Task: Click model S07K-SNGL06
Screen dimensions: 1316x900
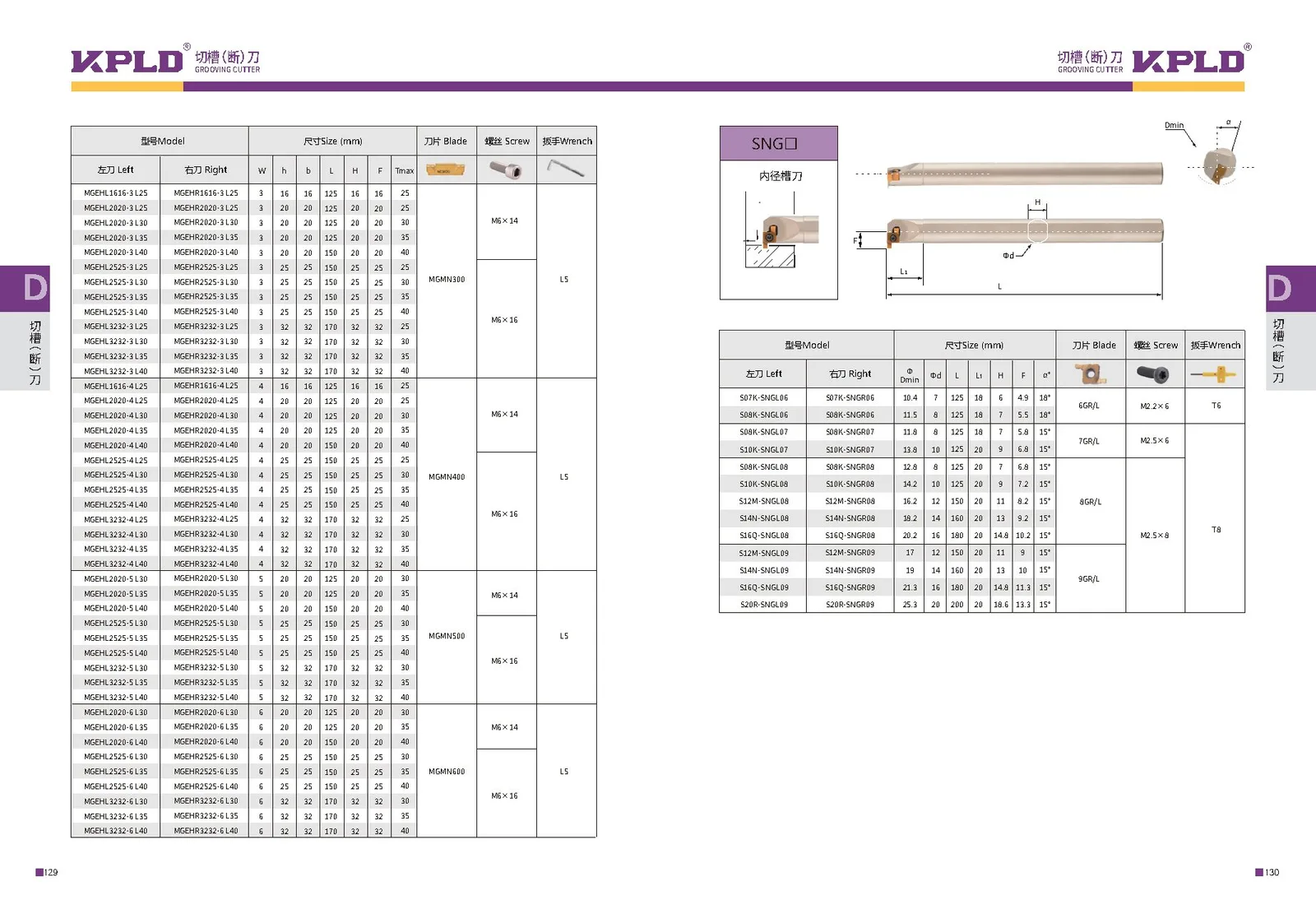Action: 763,398
